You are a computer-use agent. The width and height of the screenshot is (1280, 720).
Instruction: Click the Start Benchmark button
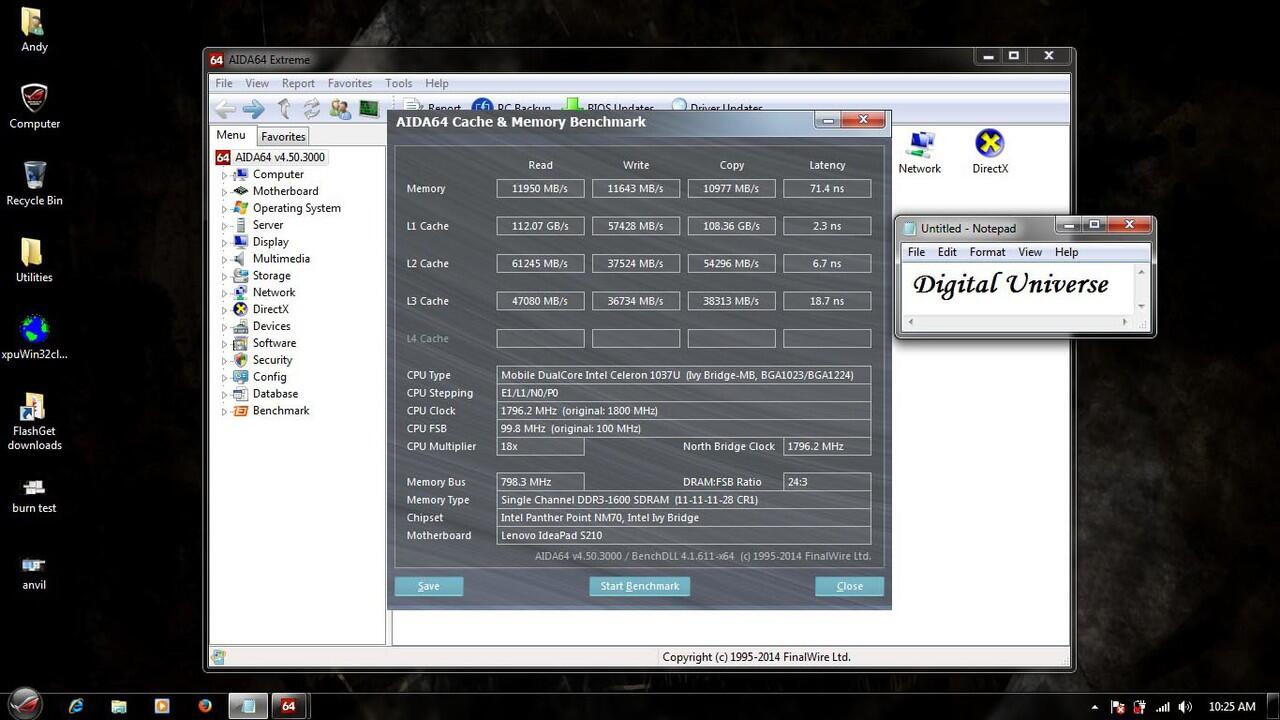click(639, 586)
